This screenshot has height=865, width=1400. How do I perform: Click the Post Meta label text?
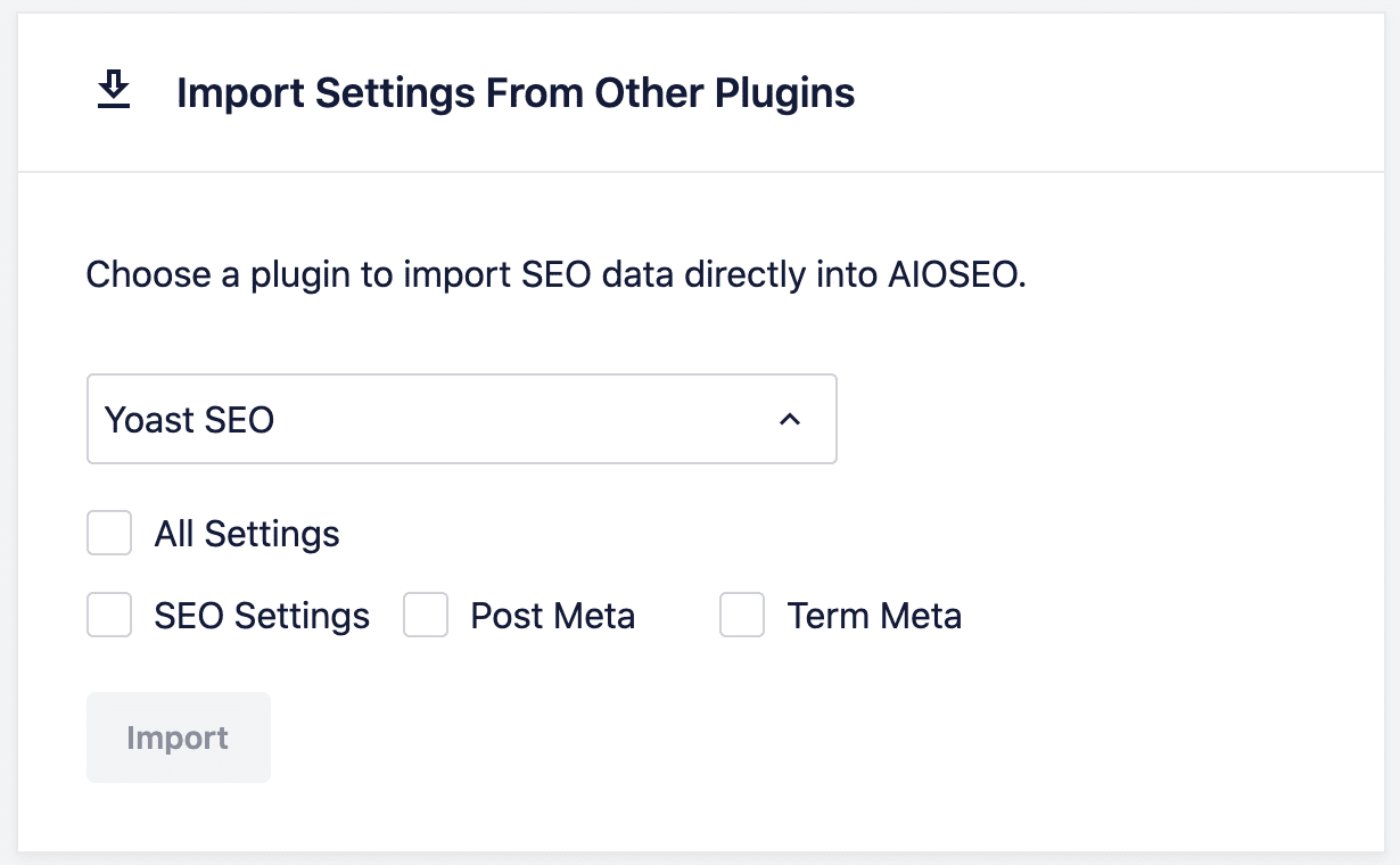coord(553,616)
